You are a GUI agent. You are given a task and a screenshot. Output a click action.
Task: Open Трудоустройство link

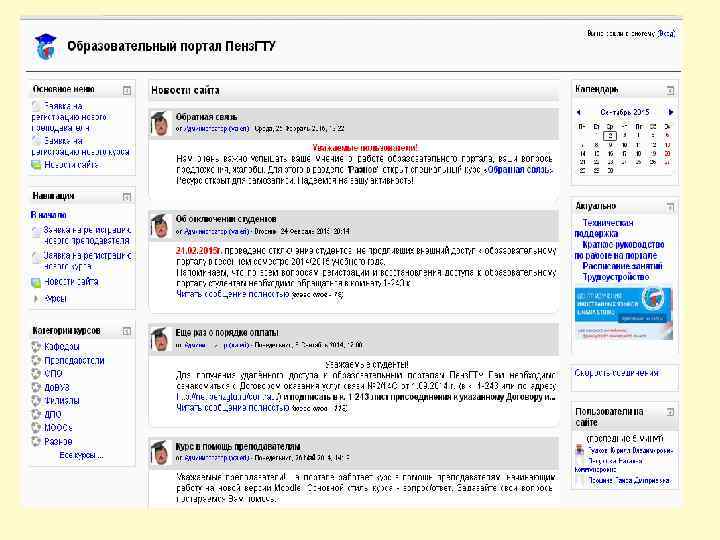tap(616, 277)
